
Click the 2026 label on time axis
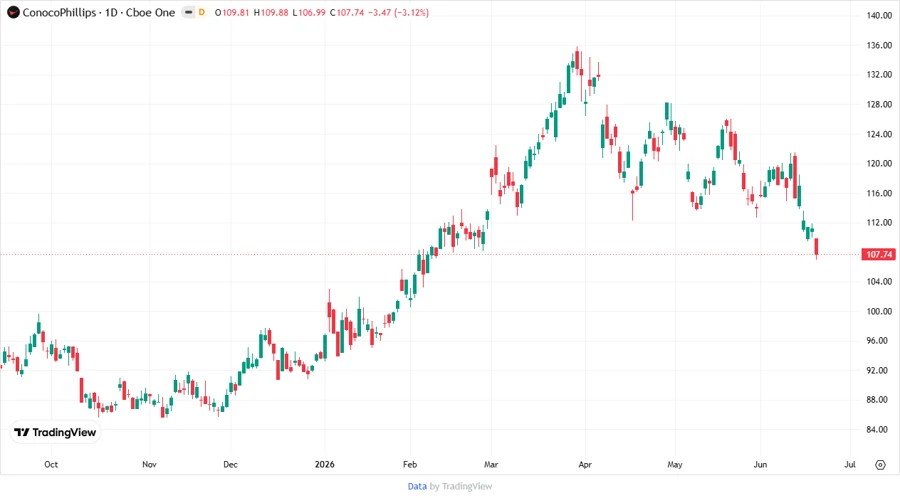(x=324, y=465)
